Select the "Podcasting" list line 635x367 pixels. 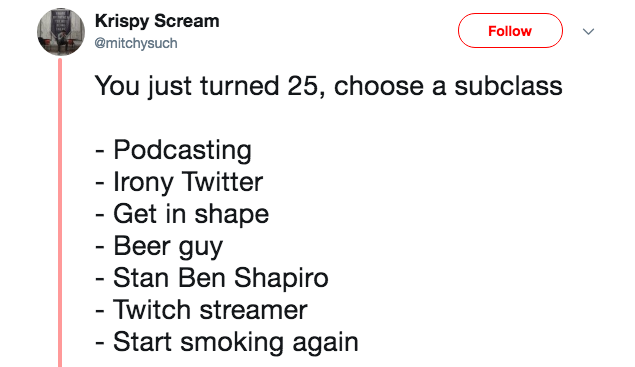tap(173, 150)
